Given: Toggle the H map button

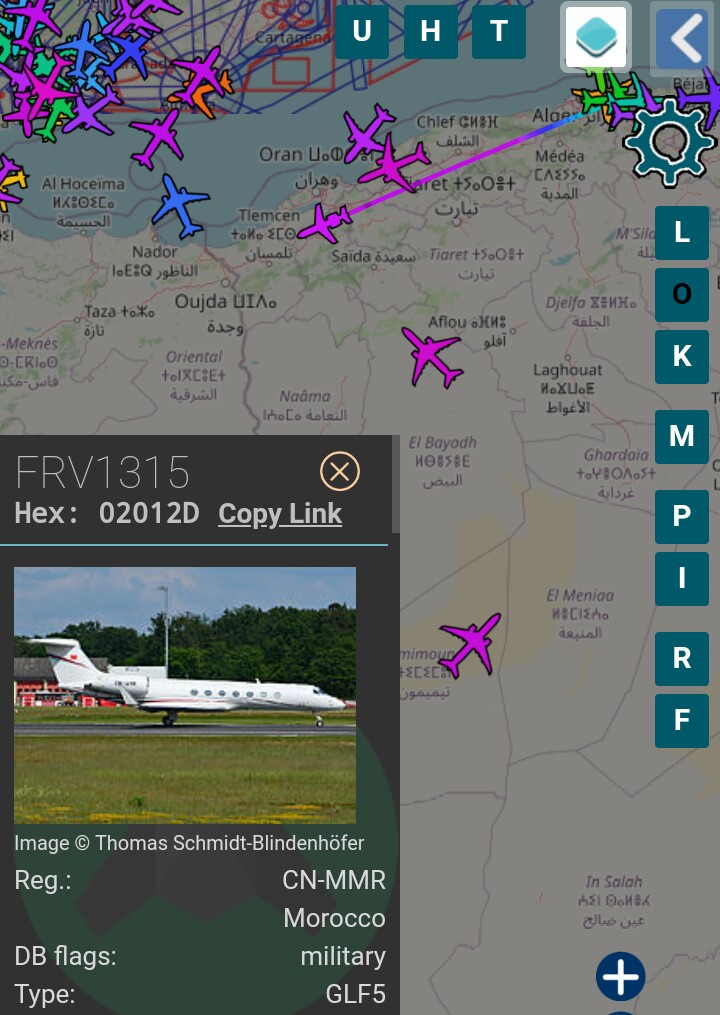Looking at the screenshot, I should [431, 31].
